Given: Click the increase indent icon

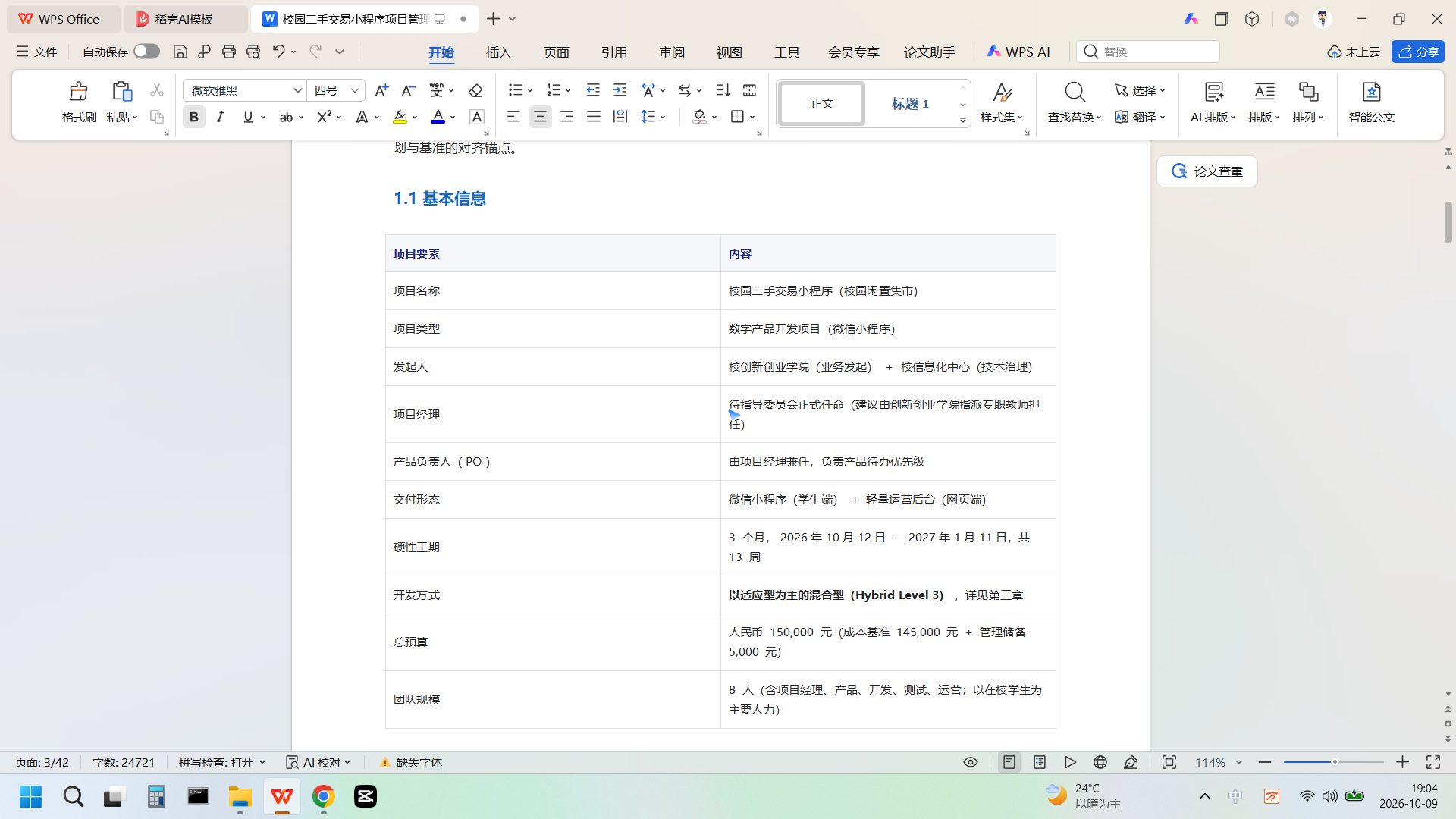Looking at the screenshot, I should point(620,90).
